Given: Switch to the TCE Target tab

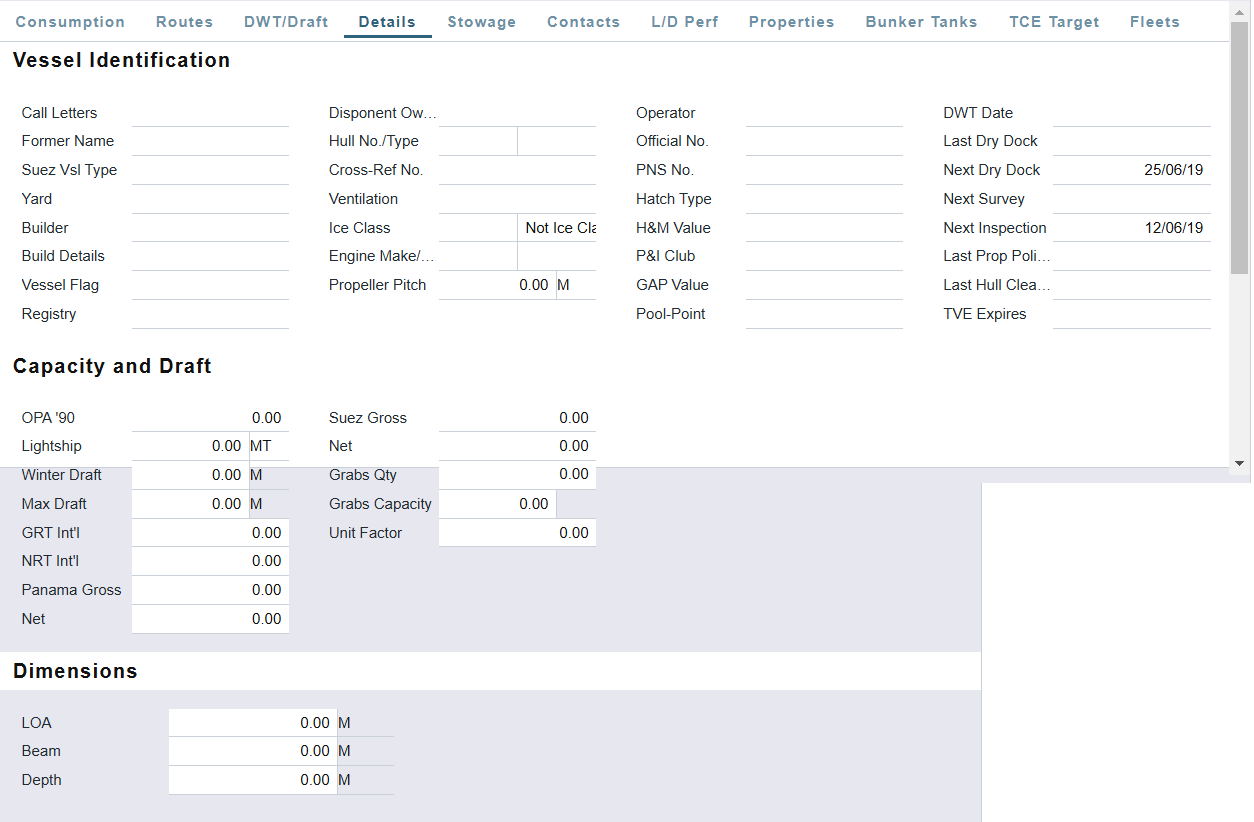Looking at the screenshot, I should pyautogui.click(x=1054, y=21).
